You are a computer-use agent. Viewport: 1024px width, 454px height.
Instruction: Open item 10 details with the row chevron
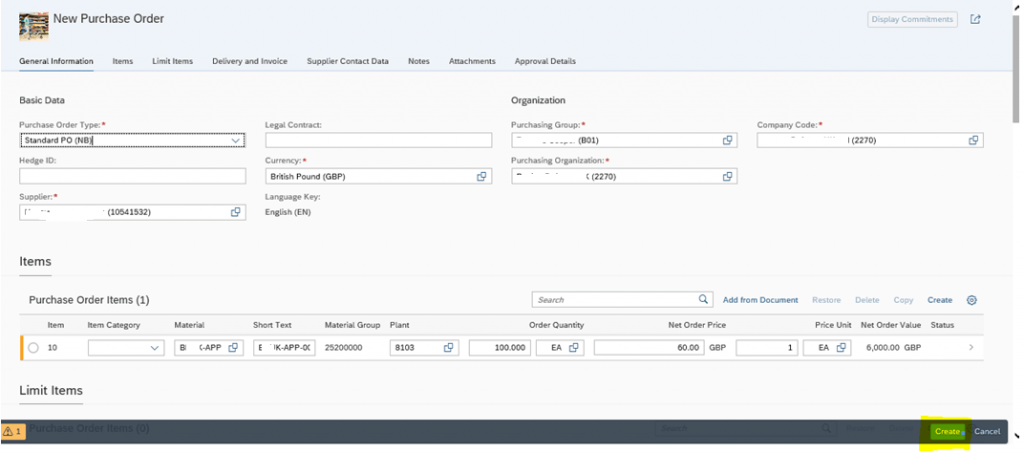[x=971, y=348]
